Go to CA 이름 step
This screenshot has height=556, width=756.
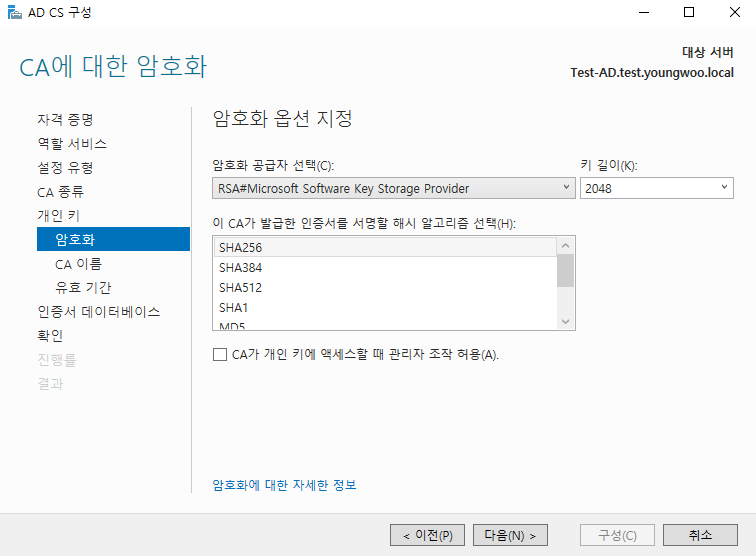click(78, 264)
